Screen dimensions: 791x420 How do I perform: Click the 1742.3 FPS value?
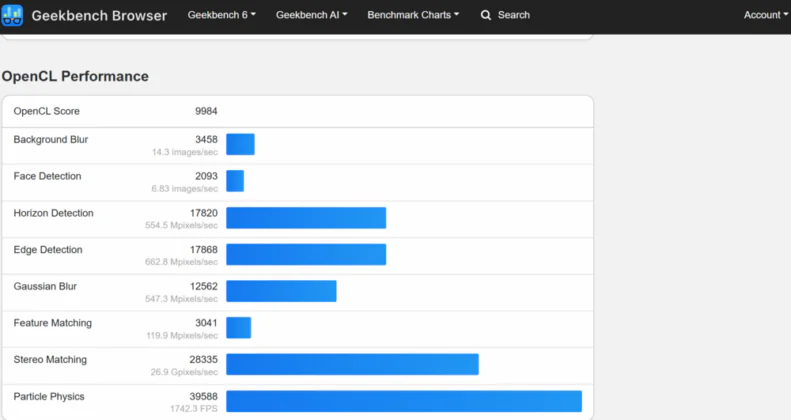(194, 409)
